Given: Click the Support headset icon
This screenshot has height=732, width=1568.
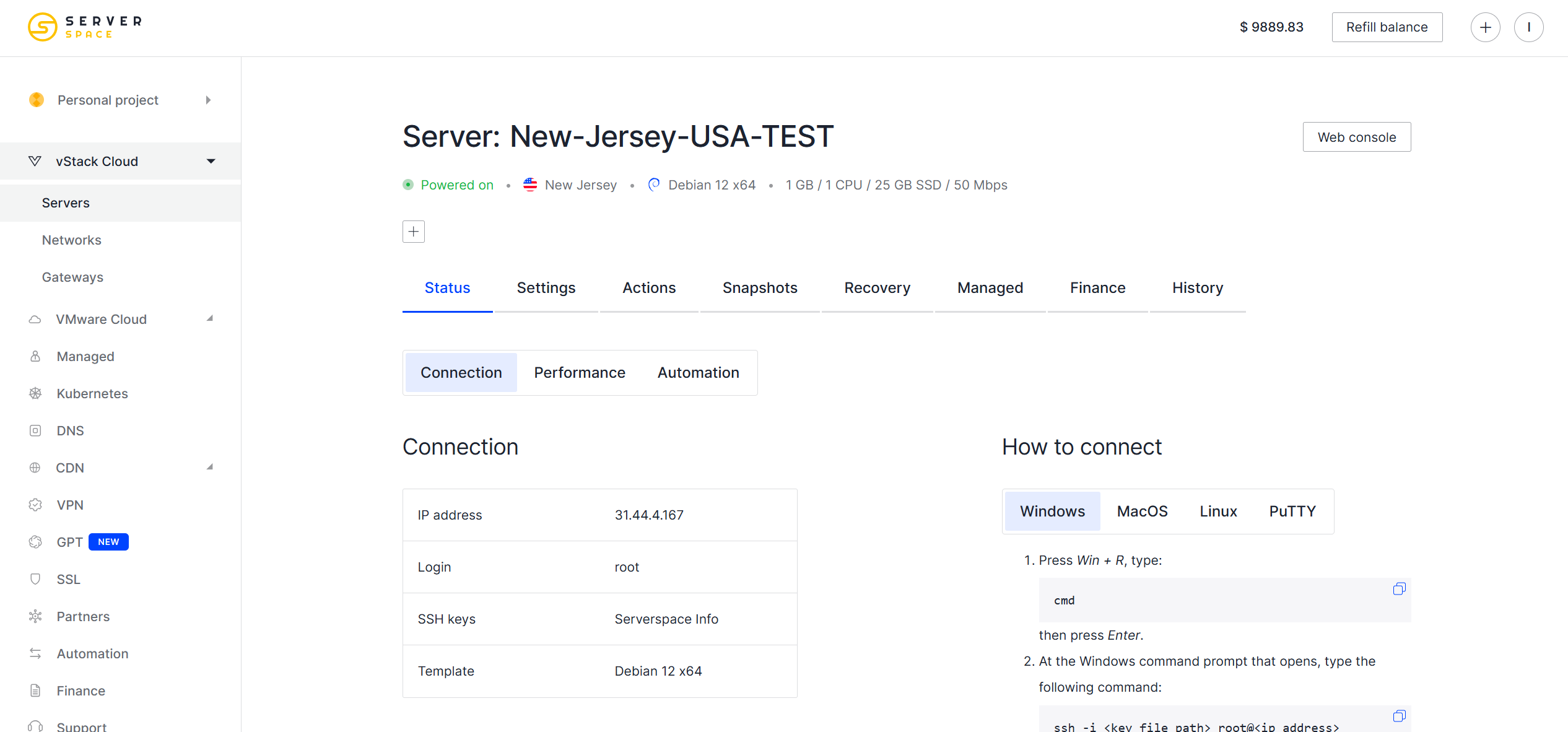Looking at the screenshot, I should (x=35, y=726).
